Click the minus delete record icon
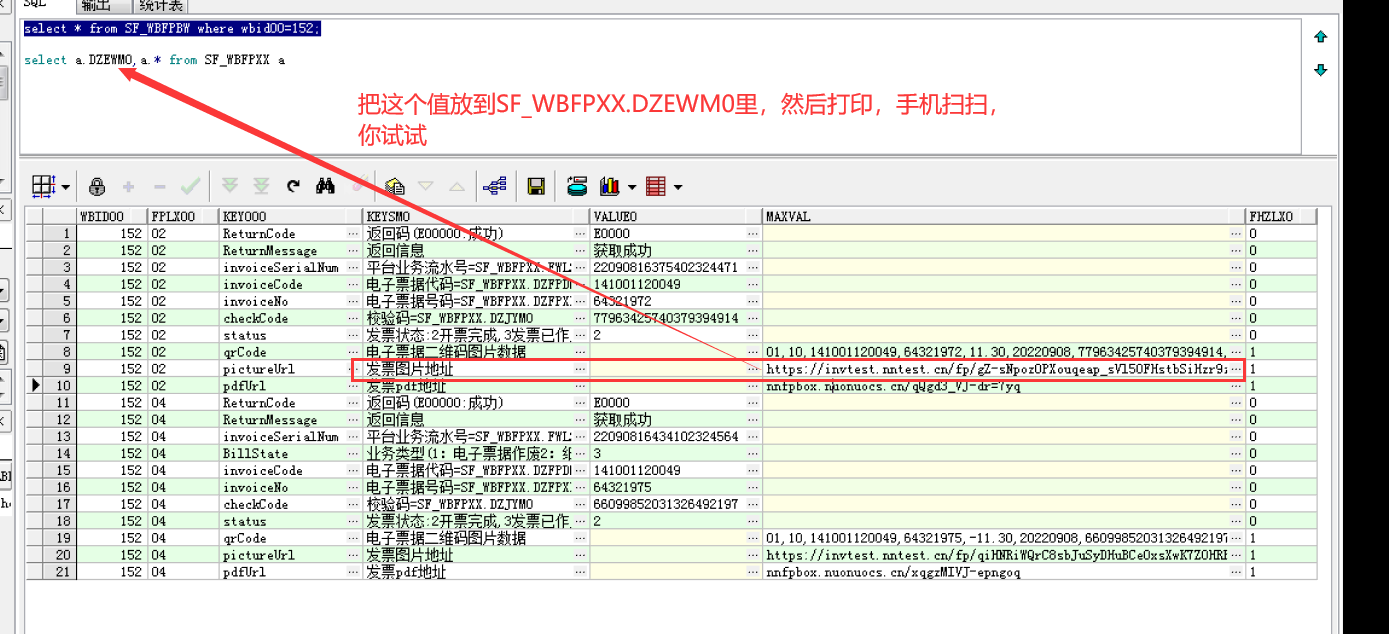The image size is (1389, 634). pyautogui.click(x=159, y=186)
